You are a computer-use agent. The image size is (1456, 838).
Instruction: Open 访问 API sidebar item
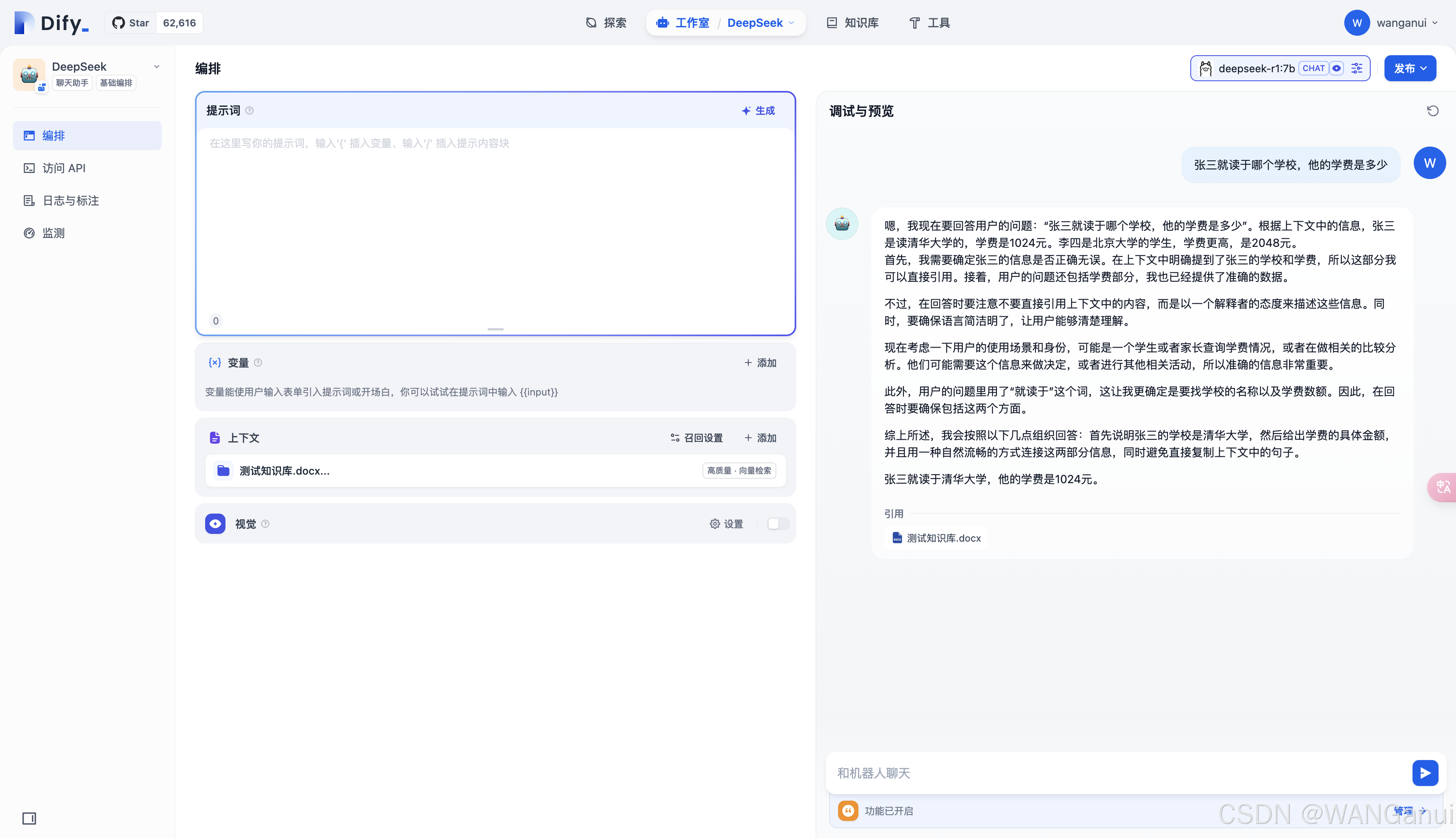[x=63, y=168]
